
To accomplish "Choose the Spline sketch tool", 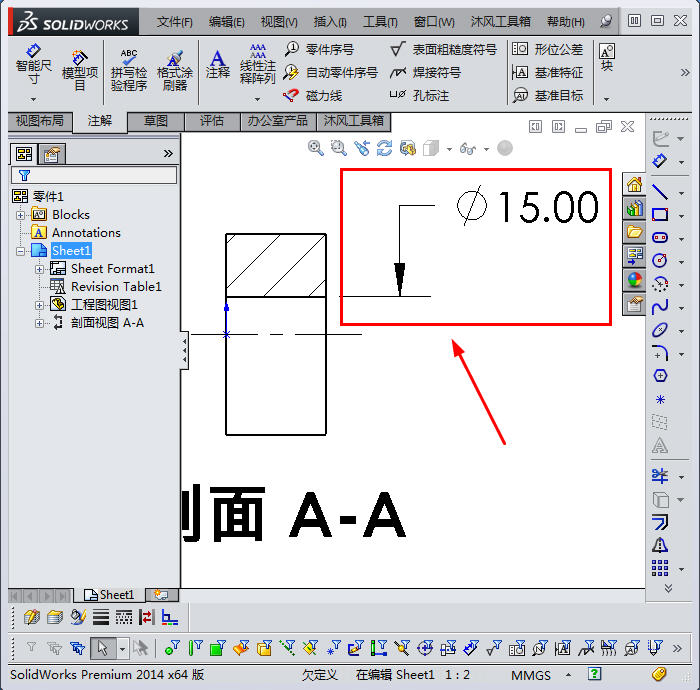I will pyautogui.click(x=660, y=306).
